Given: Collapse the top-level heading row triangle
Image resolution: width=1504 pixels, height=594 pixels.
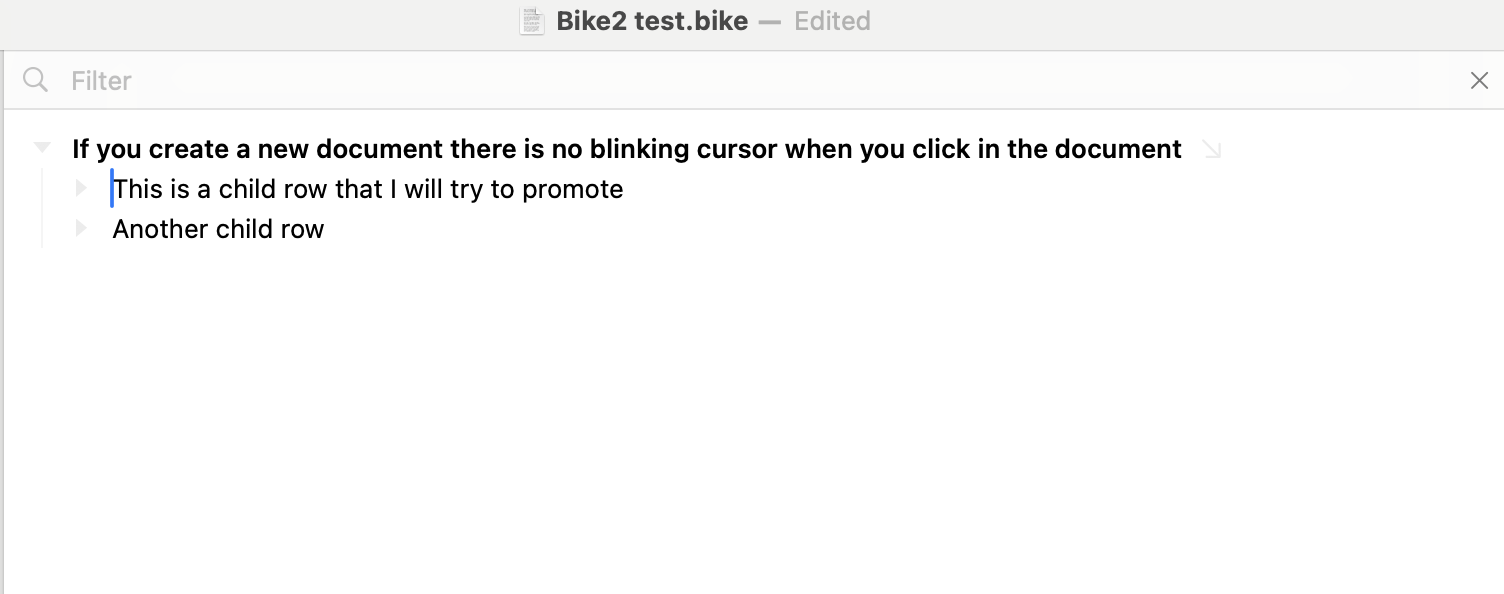Looking at the screenshot, I should click(42, 148).
